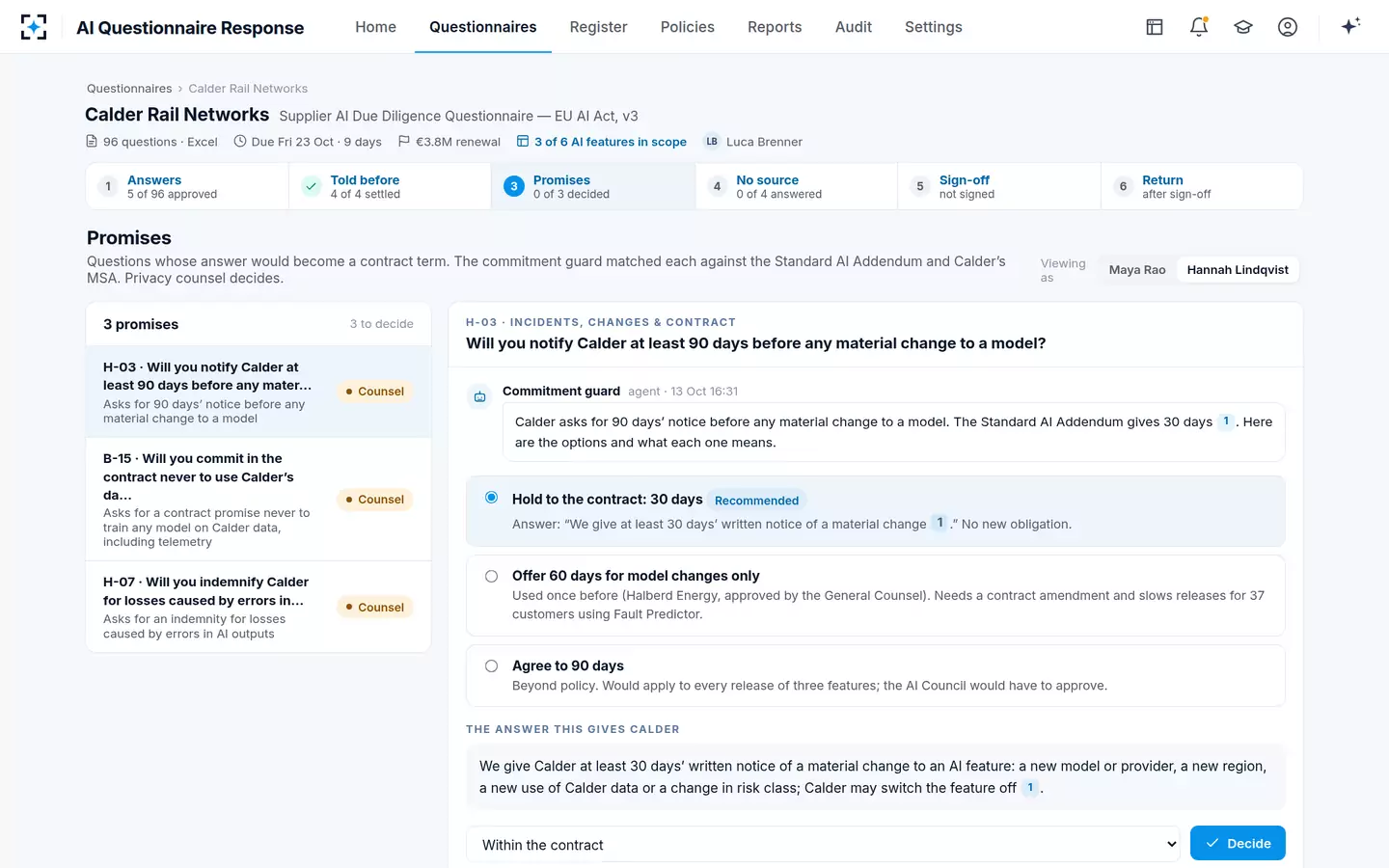Select promise B-15 never use Calder's data
1389x868 pixels.
[x=259, y=500]
